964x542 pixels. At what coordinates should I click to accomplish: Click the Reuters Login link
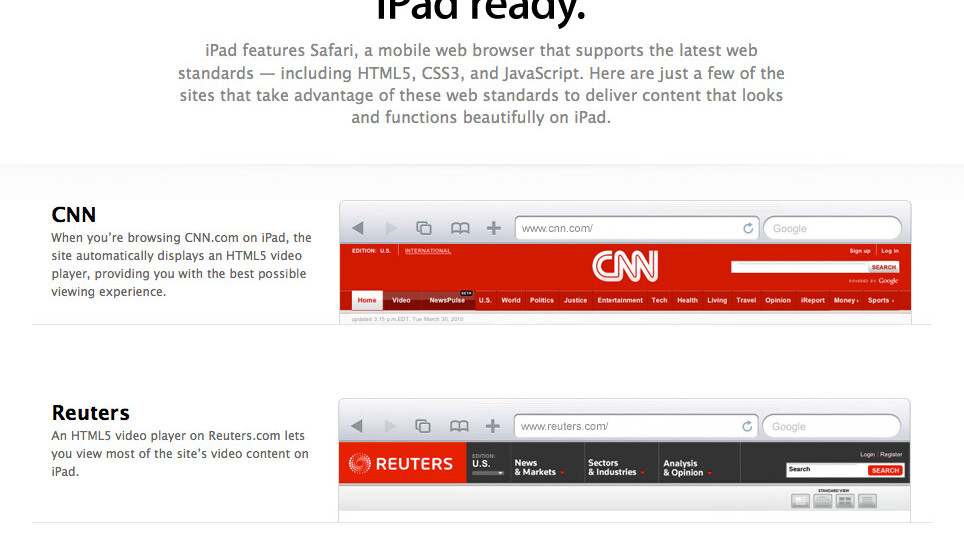(867, 455)
